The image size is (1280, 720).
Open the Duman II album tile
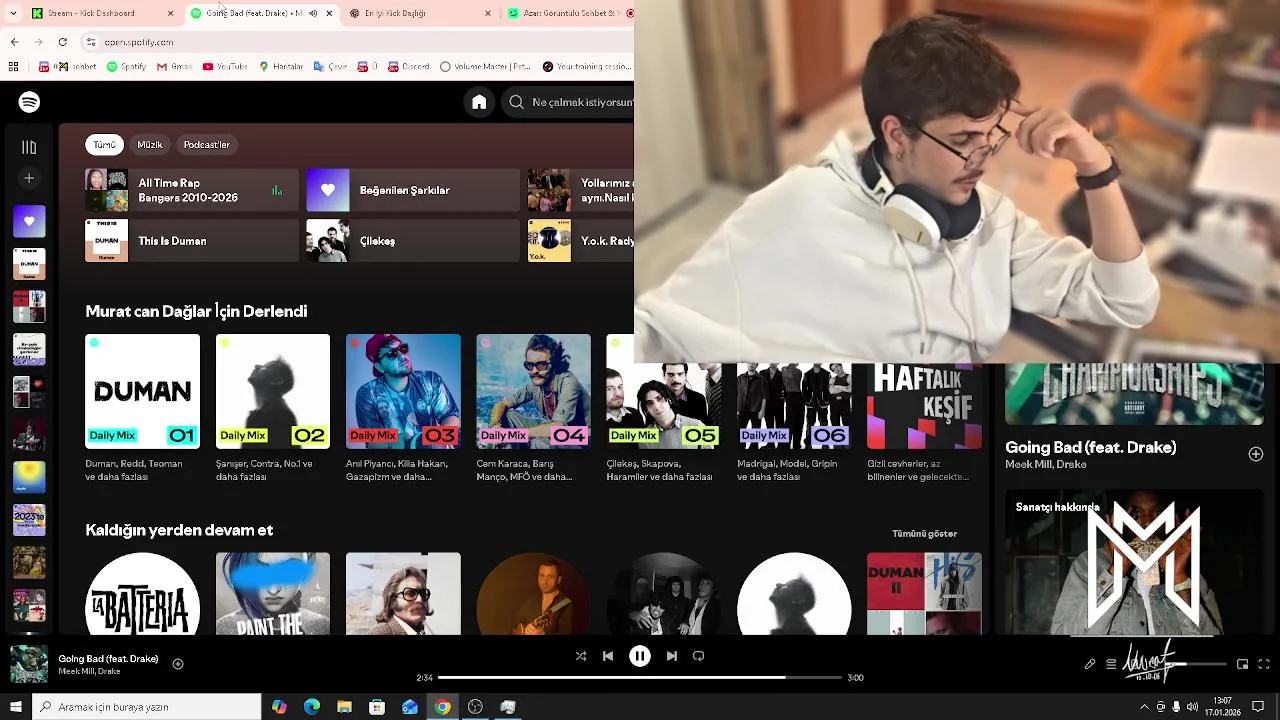pos(924,594)
